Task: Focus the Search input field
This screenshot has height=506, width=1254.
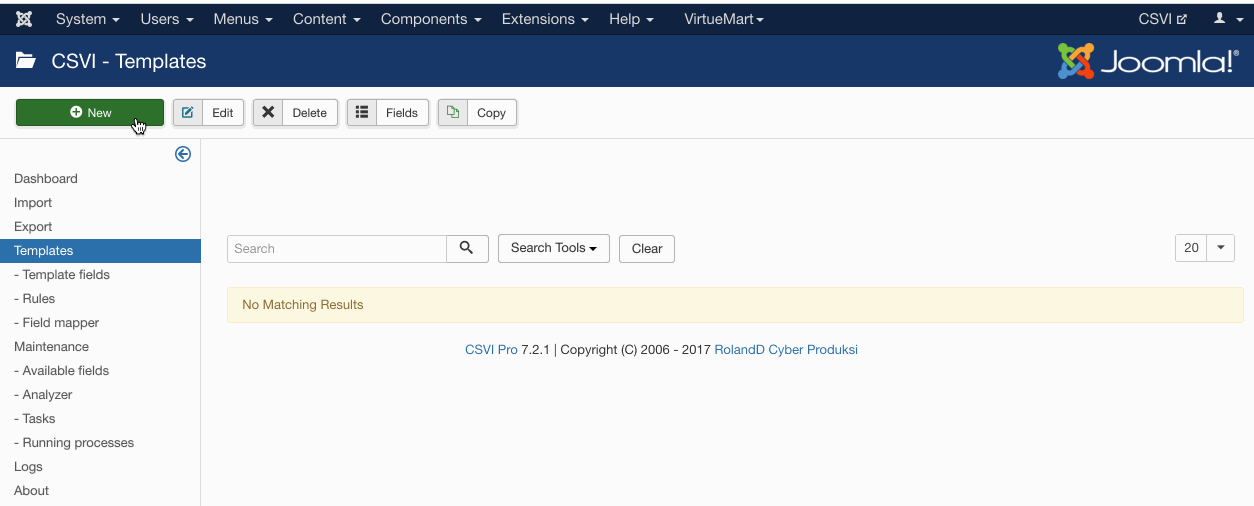Action: coord(337,249)
